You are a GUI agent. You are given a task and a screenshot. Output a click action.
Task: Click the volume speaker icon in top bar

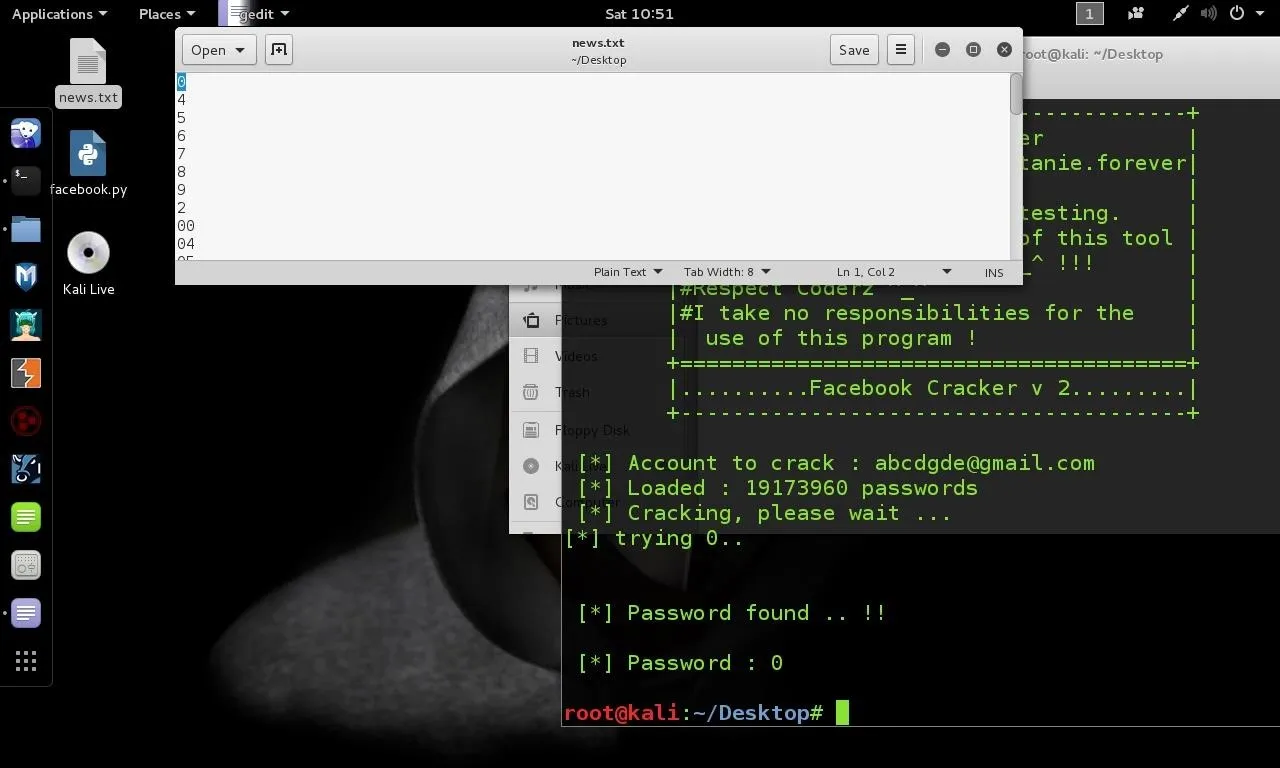(x=1209, y=14)
